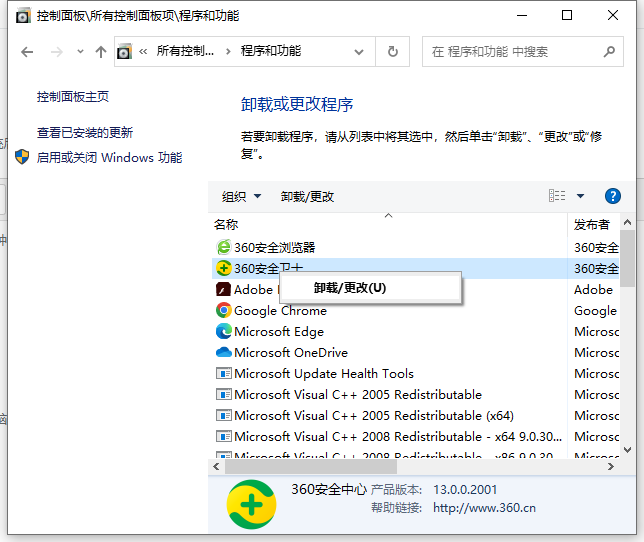Screen dimensions: 644x542
Task: Click the Microsoft Update Health Tools icon
Action: click(x=223, y=374)
